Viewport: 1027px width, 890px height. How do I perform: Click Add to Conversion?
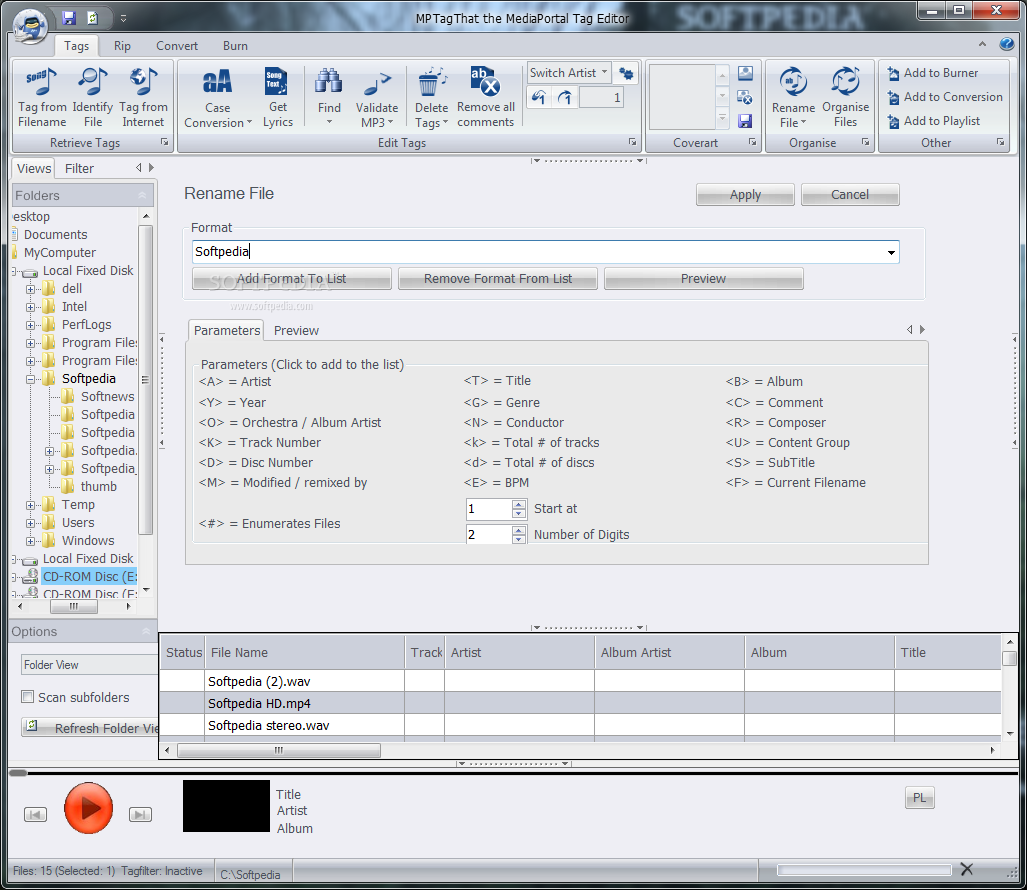point(944,97)
